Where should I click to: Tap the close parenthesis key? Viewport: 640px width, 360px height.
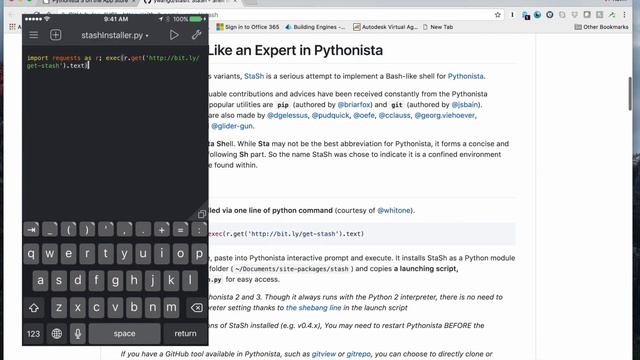pos(87,230)
